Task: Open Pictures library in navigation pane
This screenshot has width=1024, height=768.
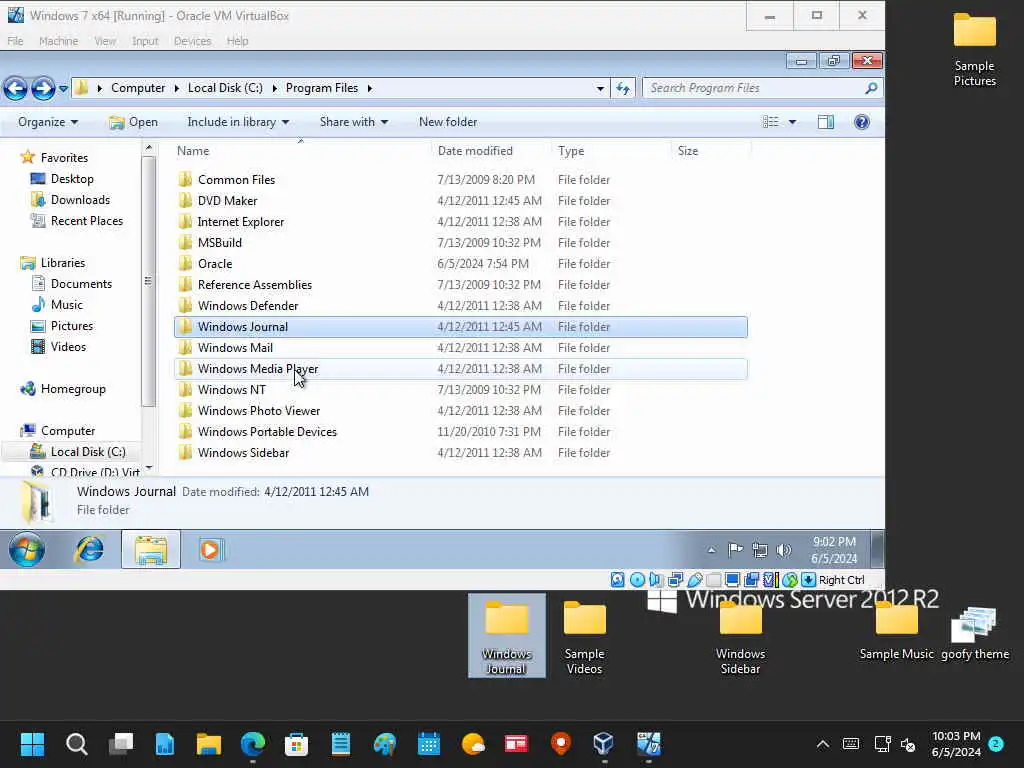Action: 62,325
